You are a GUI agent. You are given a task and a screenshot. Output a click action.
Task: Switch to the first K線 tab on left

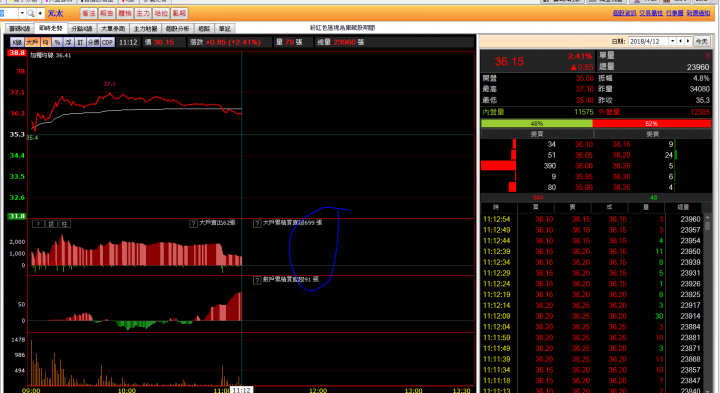[x=20, y=28]
